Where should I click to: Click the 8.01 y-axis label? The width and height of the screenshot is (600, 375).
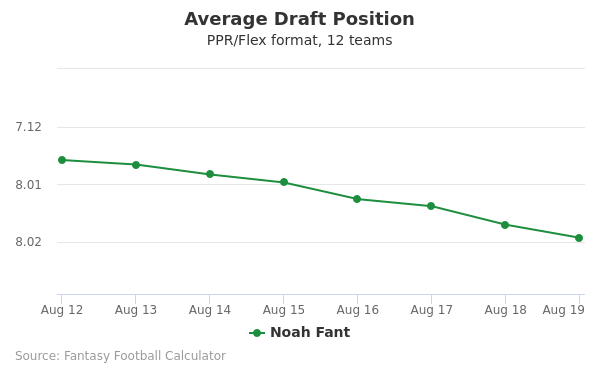click(x=28, y=185)
